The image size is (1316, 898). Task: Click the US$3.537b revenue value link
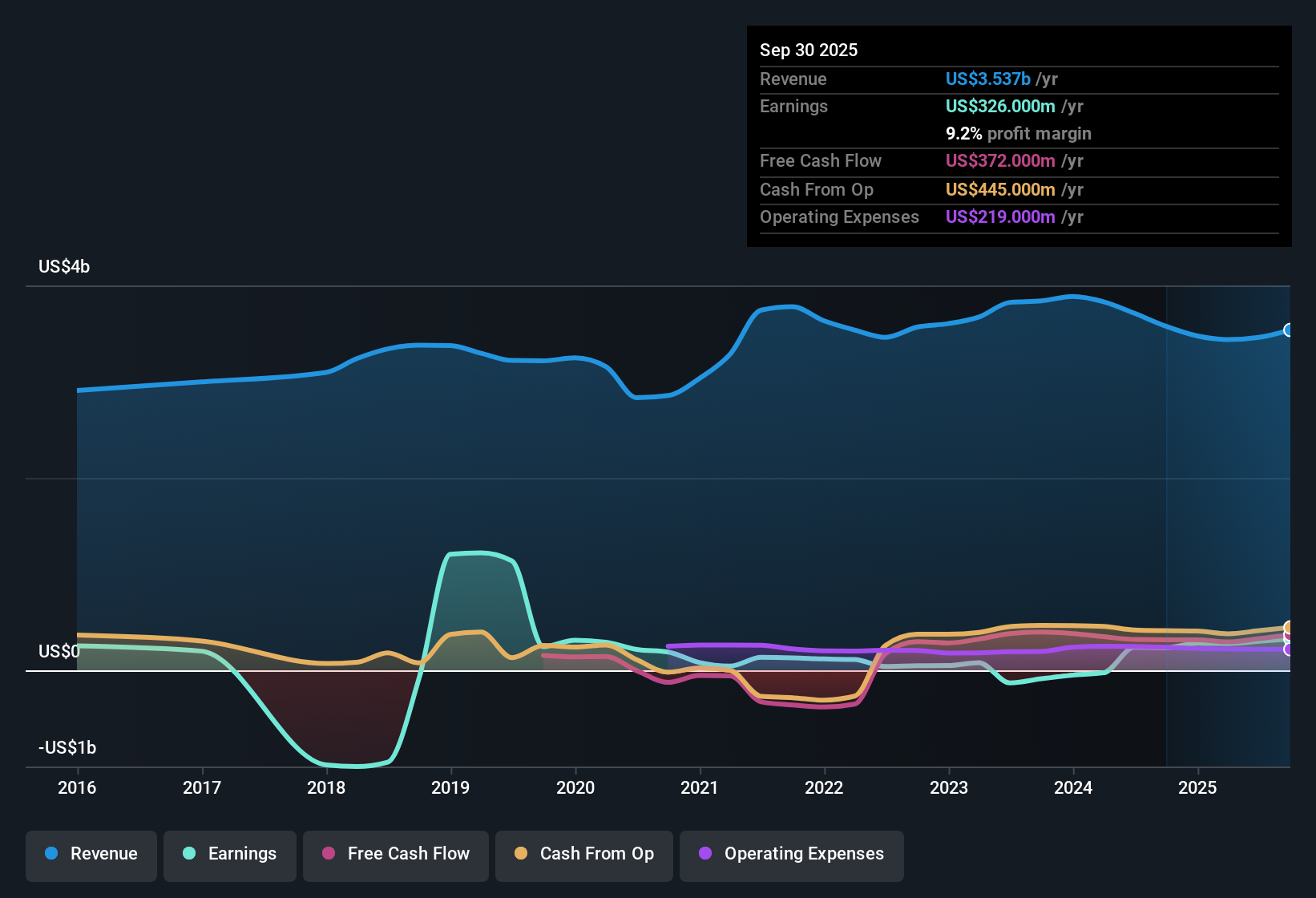[x=987, y=79]
